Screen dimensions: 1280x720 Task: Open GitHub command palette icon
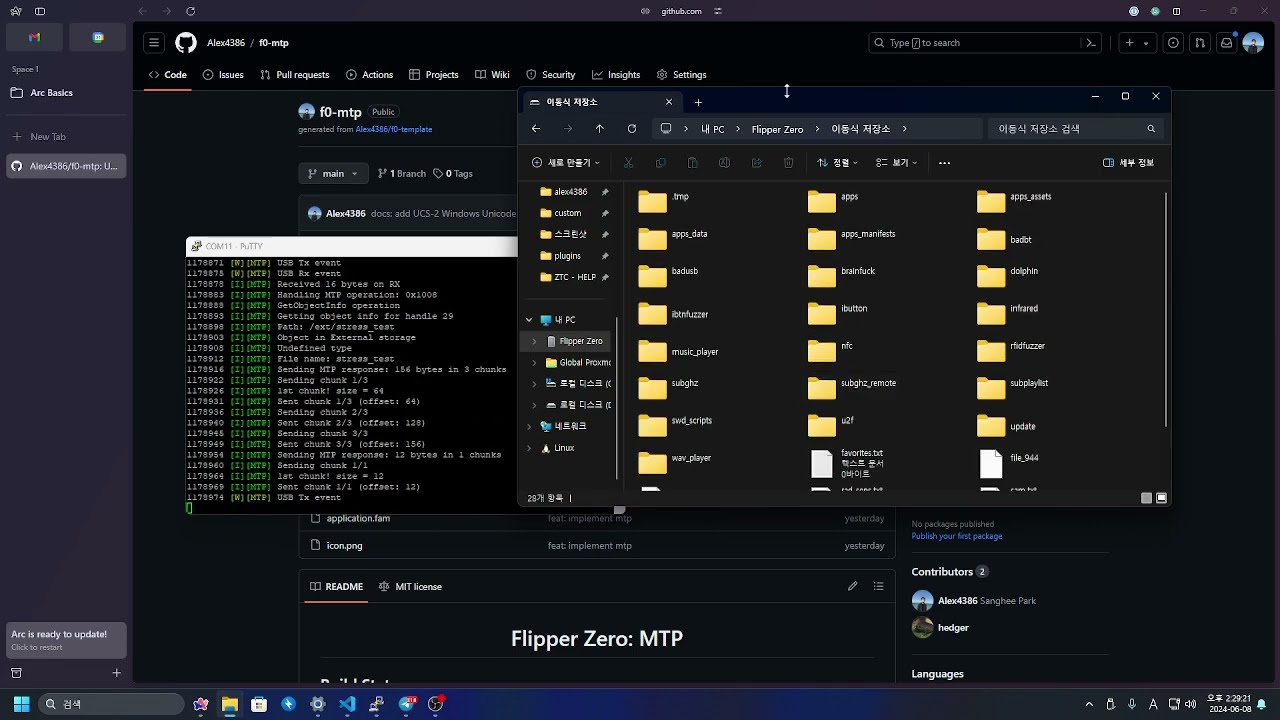(x=1091, y=43)
